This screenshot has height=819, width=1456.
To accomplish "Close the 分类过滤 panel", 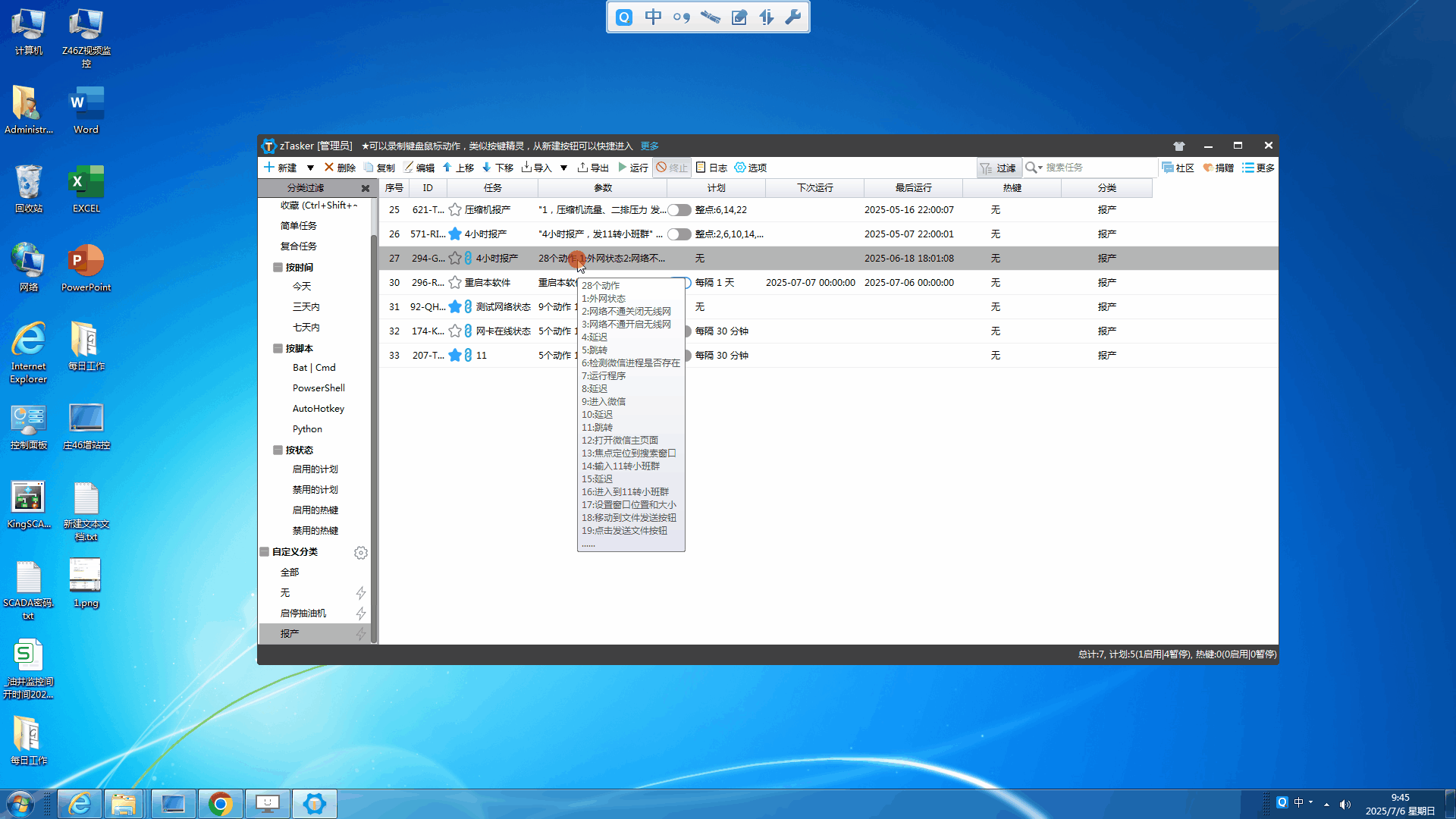I will pos(366,188).
